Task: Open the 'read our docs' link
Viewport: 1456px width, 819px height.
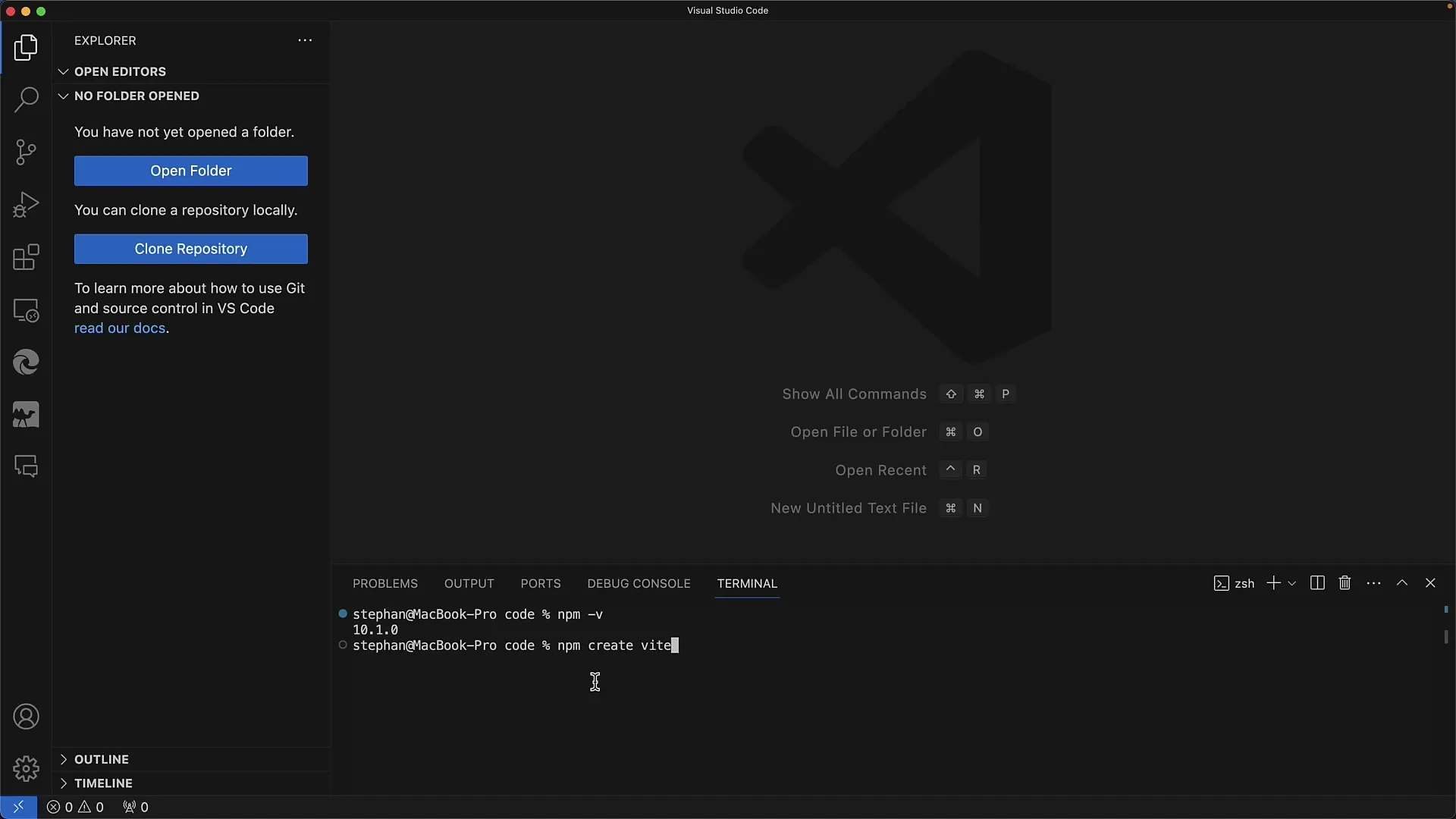Action: pos(120,328)
